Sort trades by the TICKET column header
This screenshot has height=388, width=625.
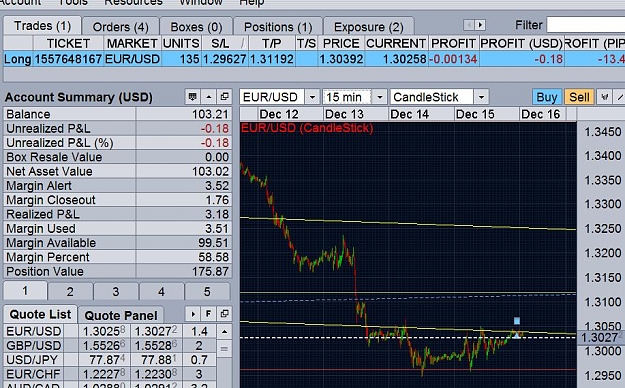[68, 43]
